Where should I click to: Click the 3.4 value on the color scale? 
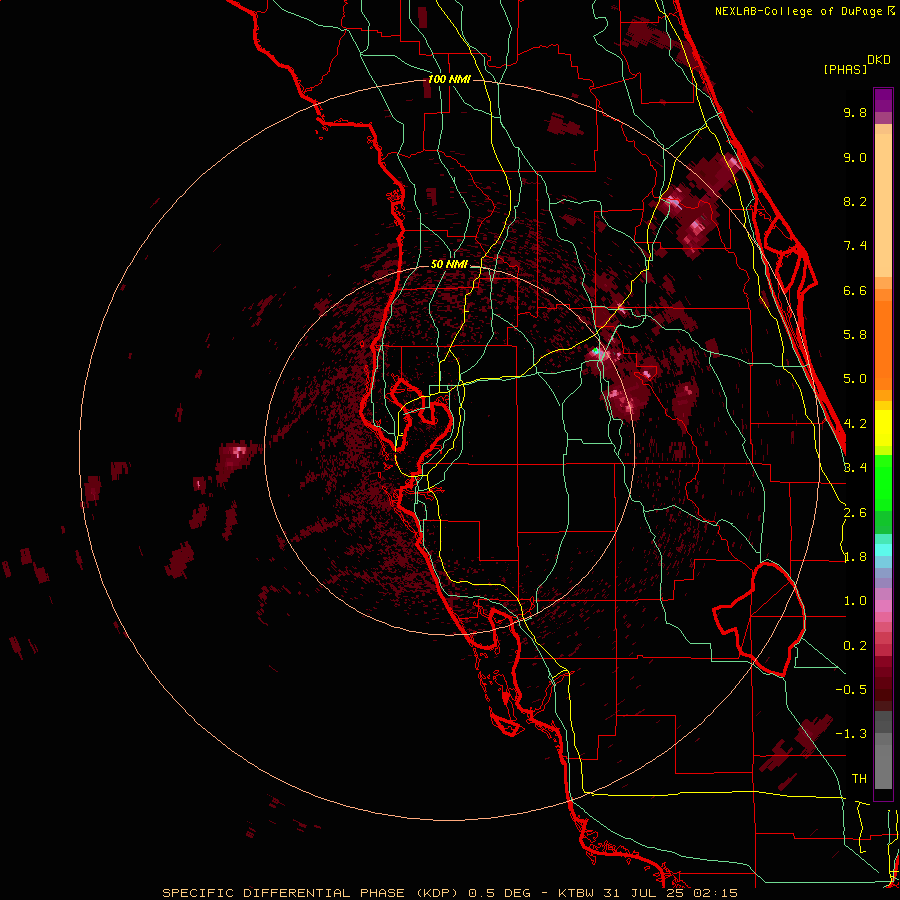click(856, 468)
